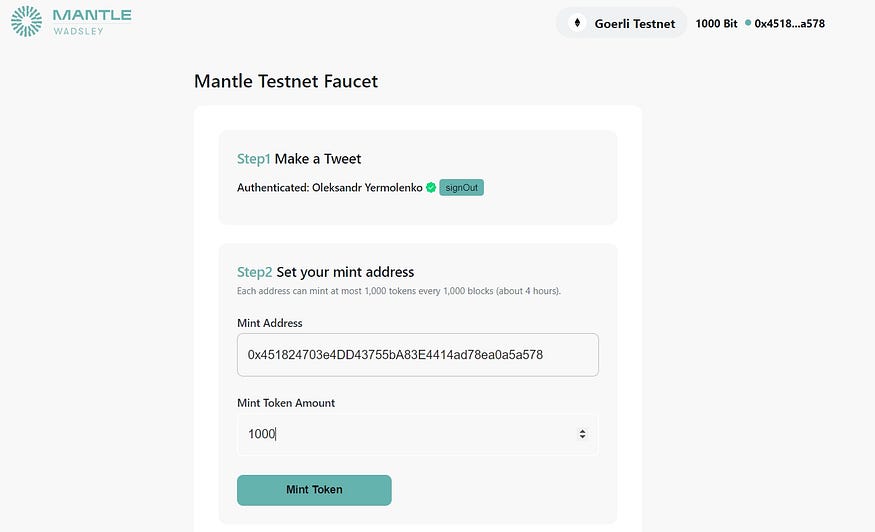
Task: Open the Goerli Testnet network selector
Action: pyautogui.click(x=621, y=23)
